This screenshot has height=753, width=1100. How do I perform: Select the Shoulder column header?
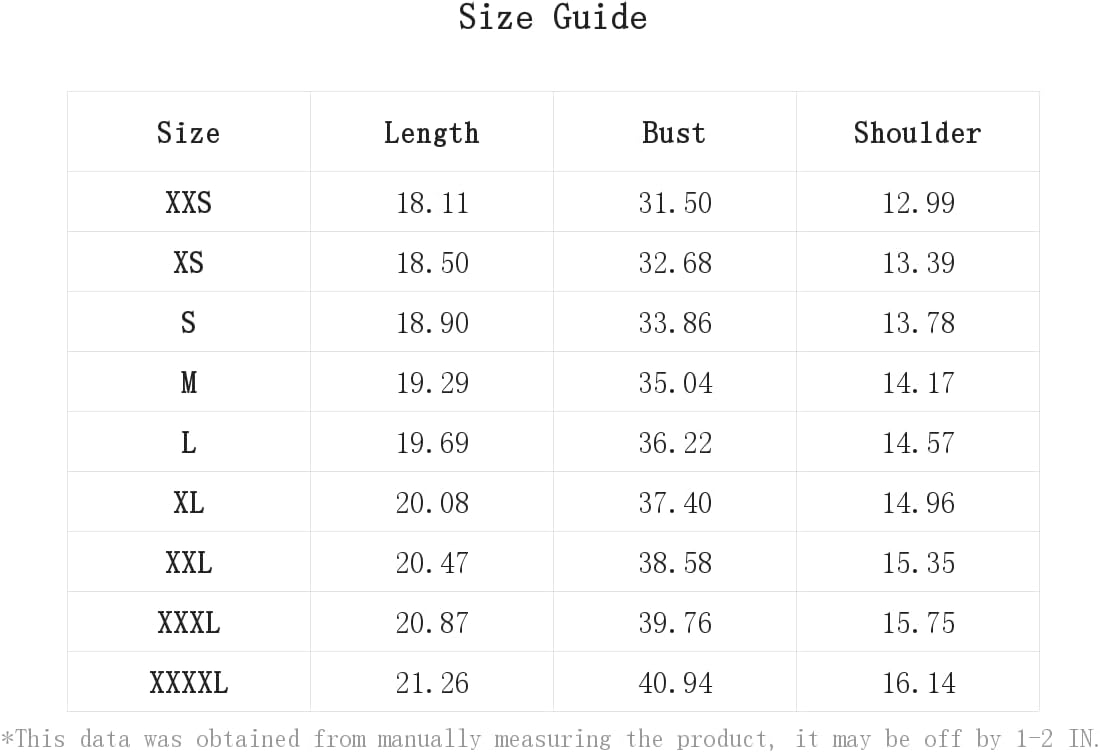(918, 133)
